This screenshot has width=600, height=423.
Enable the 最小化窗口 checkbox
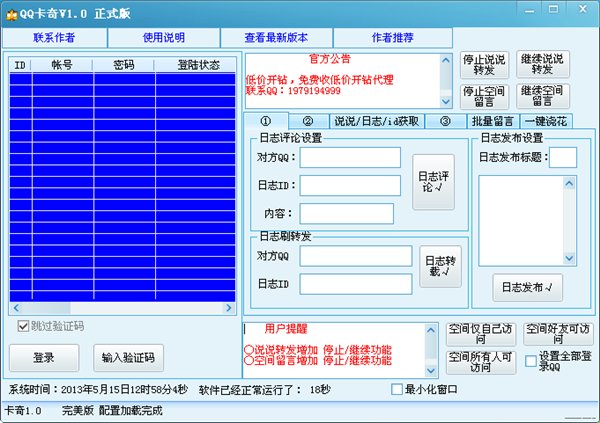[x=397, y=389]
